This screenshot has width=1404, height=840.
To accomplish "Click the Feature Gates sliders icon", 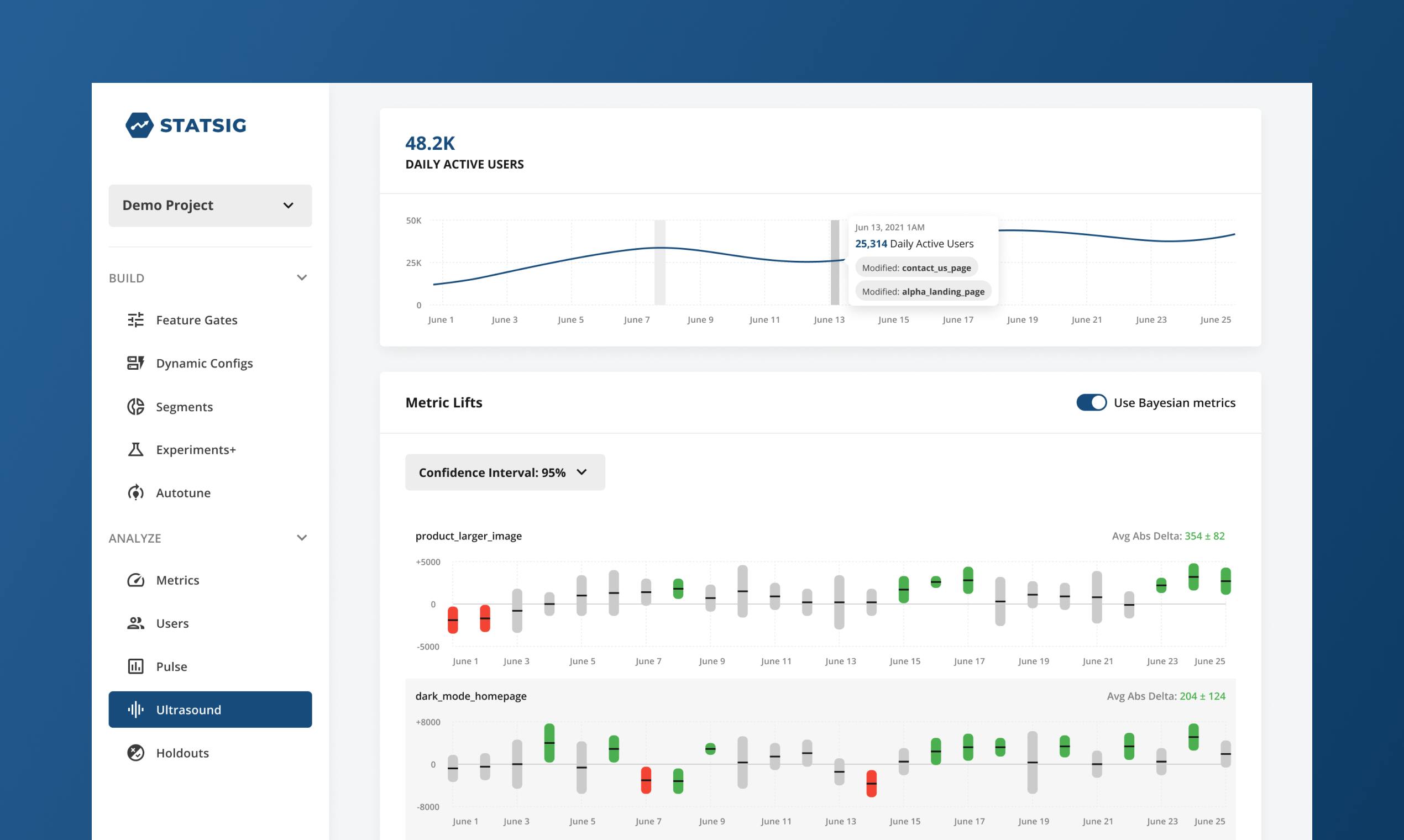I will tap(135, 320).
